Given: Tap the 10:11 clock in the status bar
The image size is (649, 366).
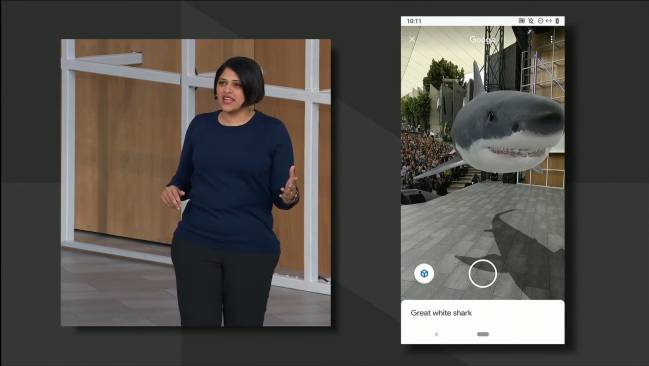Looking at the screenshot, I should click(x=414, y=21).
